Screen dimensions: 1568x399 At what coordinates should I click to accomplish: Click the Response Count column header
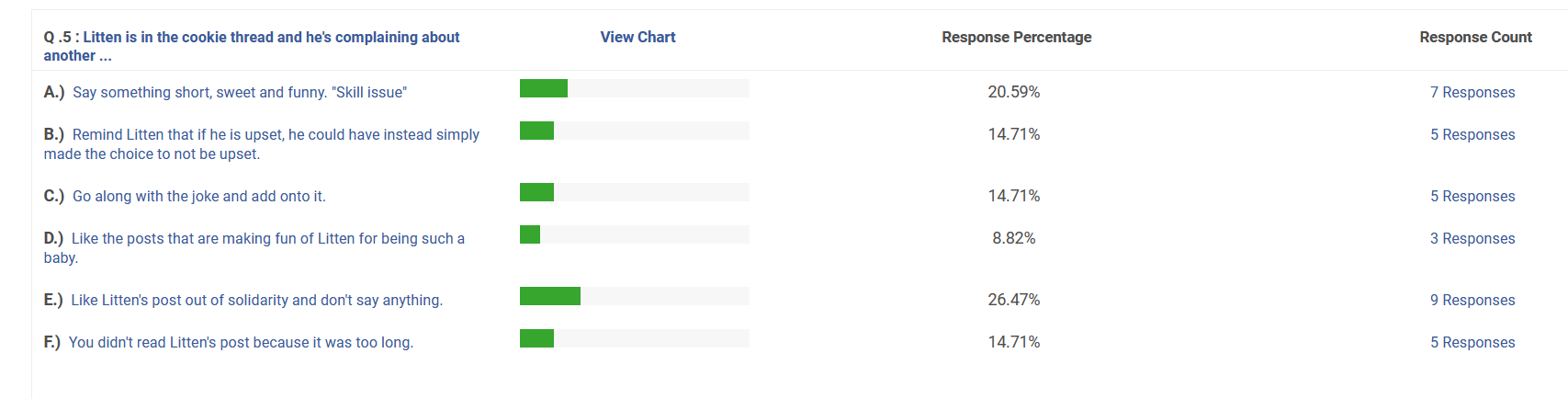(1475, 37)
